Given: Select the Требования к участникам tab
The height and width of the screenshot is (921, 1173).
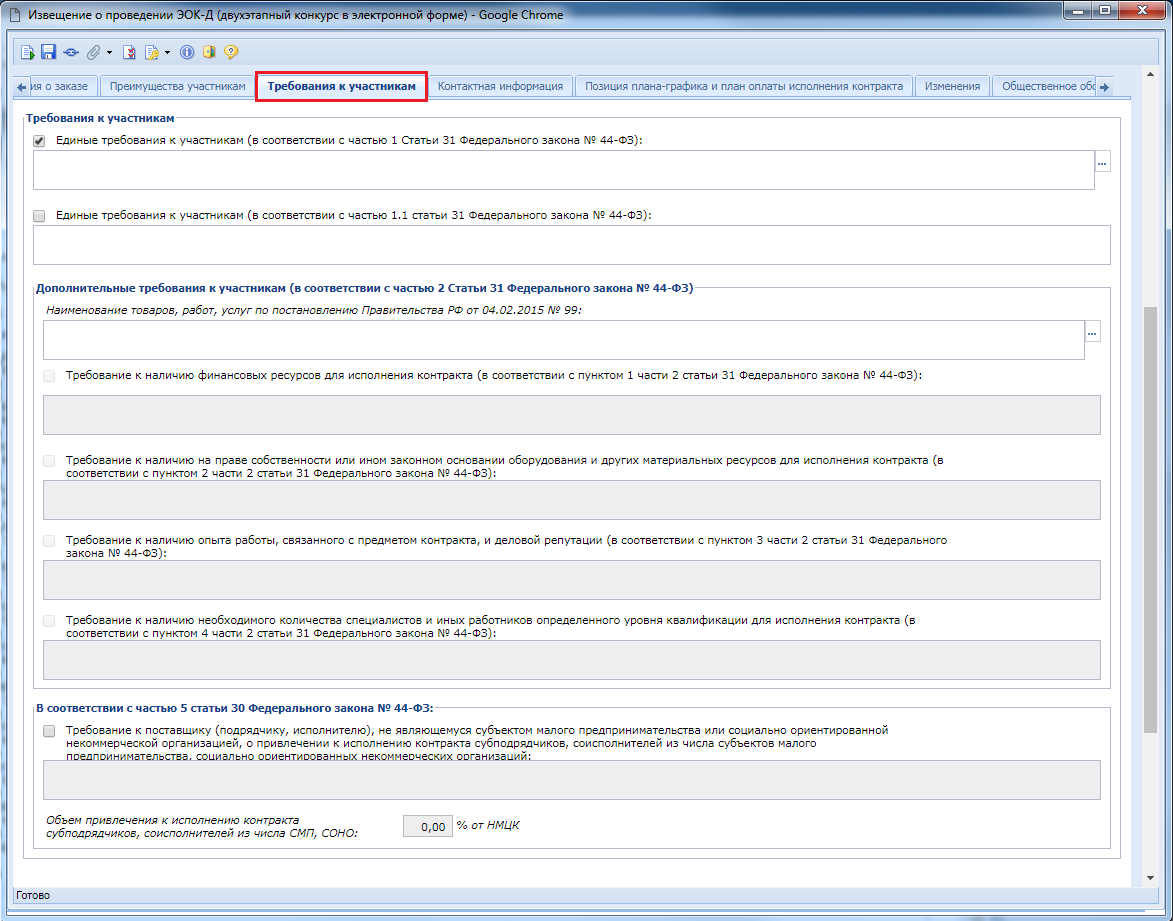Looking at the screenshot, I should (x=341, y=86).
